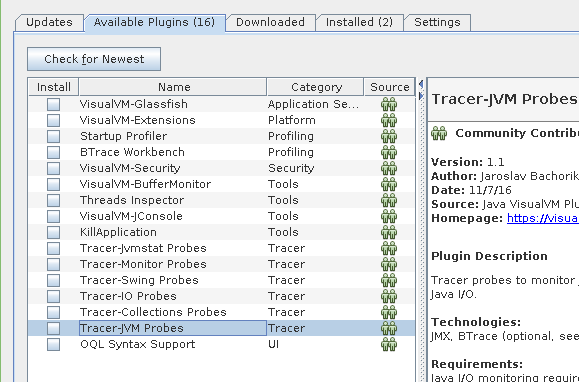Tick the VisualVM-BufferMonitor install checkbox
This screenshot has height=382, width=579.
tap(53, 184)
